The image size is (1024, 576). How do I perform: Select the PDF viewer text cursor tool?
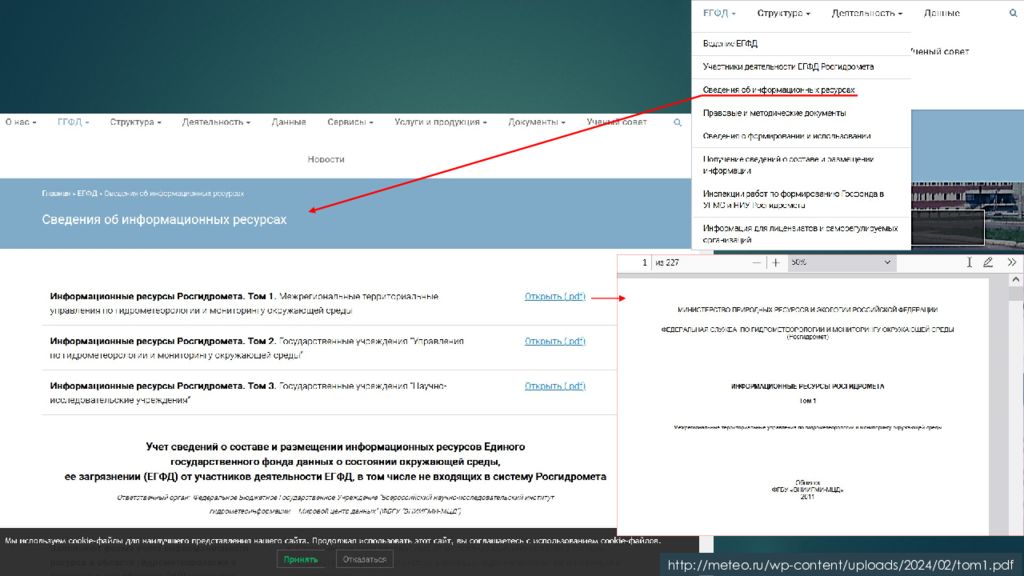(969, 263)
